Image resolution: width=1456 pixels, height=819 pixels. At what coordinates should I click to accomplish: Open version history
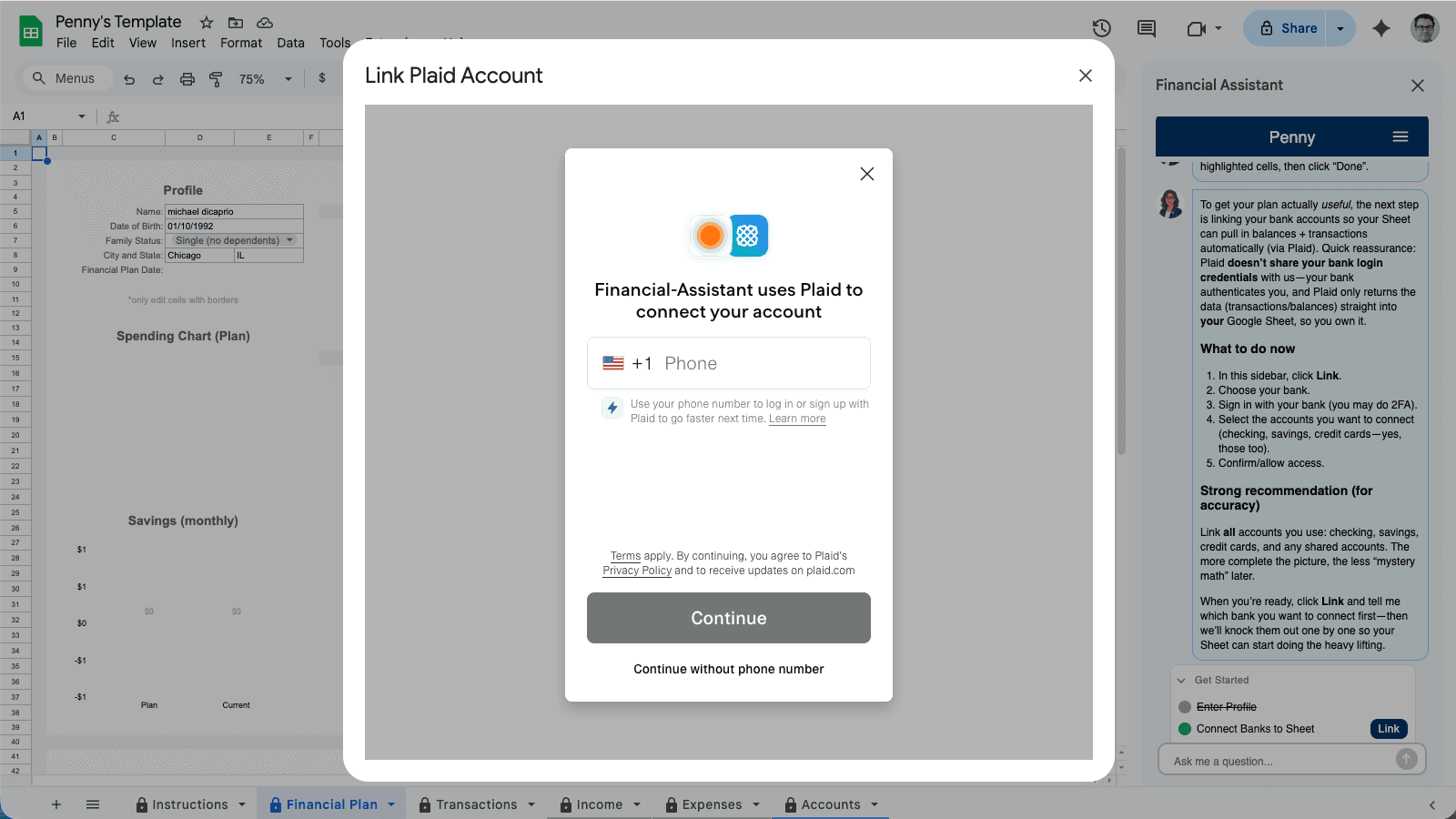click(1101, 28)
